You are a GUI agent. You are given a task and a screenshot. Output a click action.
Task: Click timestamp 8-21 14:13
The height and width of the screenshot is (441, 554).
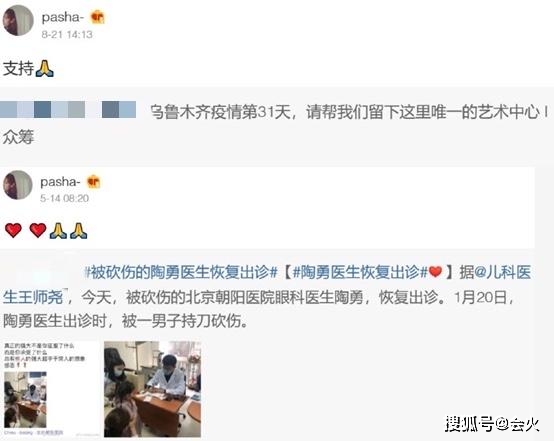pos(67,34)
